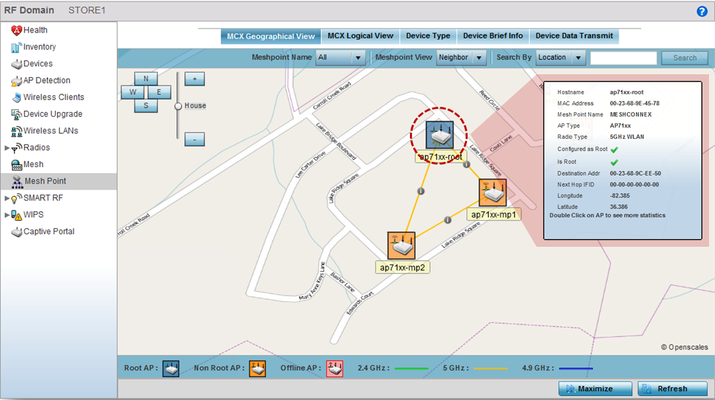Click the zoom slider handle at House
715x400 pixels.
[178, 106]
